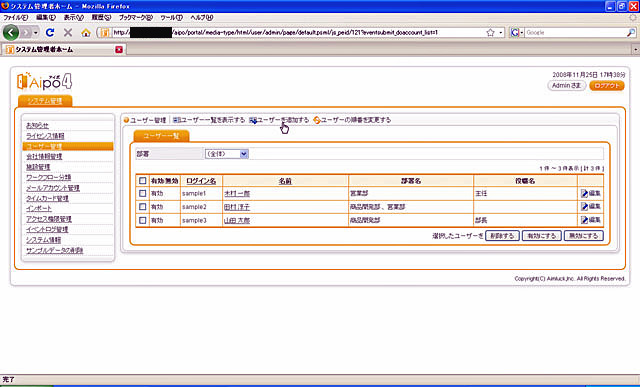Check the box for sample3 row

[x=142, y=220]
